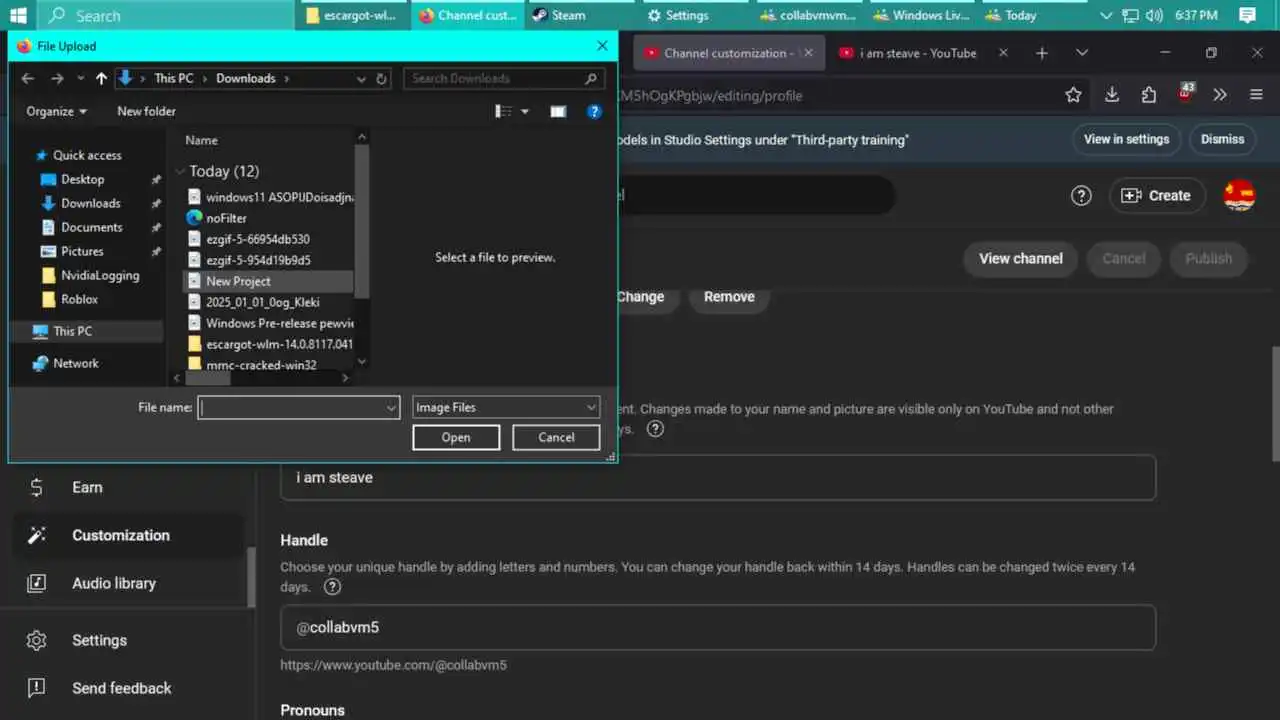Create a New folder
The height and width of the screenshot is (720, 1280).
(146, 111)
